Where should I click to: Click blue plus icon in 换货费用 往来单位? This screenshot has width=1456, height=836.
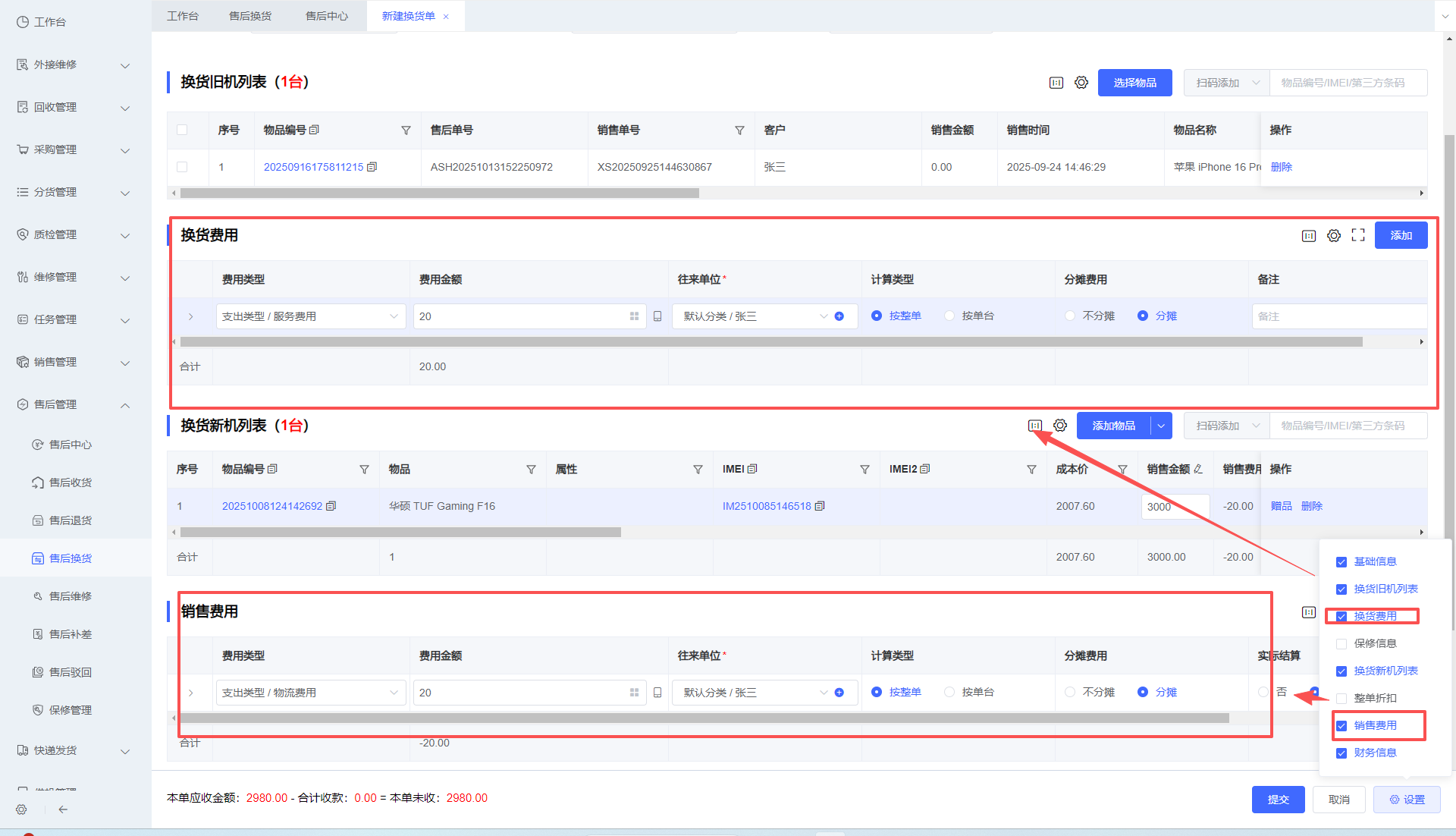click(x=839, y=316)
